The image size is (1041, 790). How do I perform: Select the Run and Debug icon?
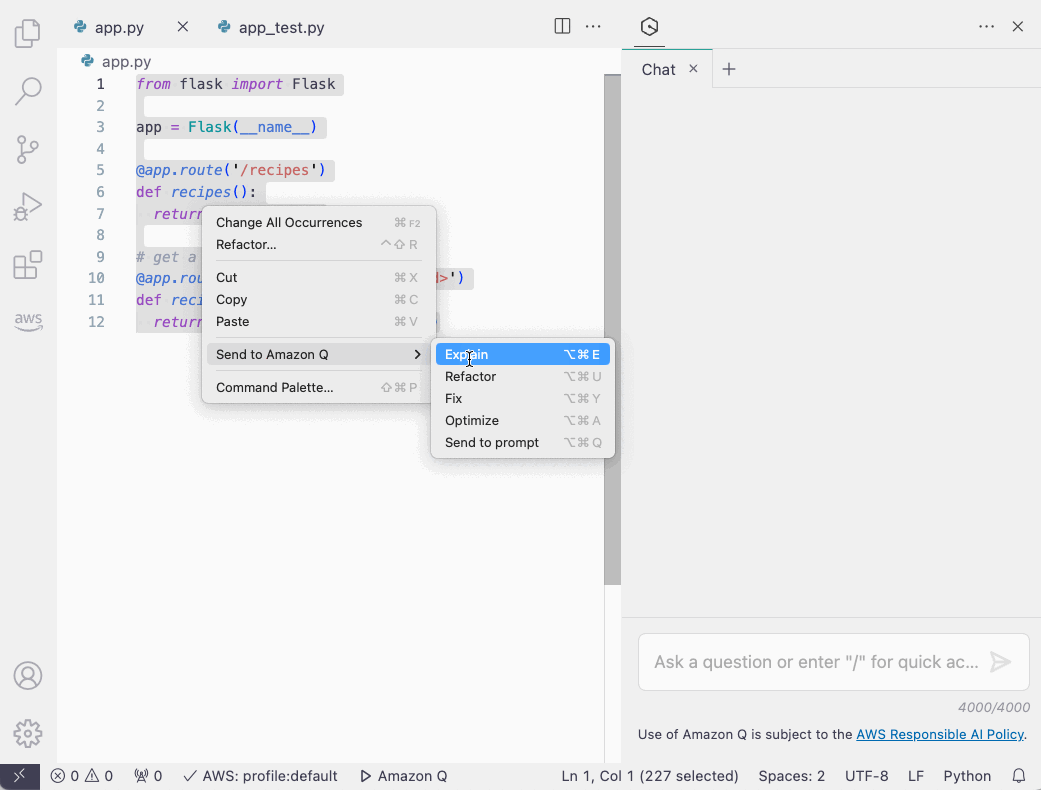[x=27, y=207]
